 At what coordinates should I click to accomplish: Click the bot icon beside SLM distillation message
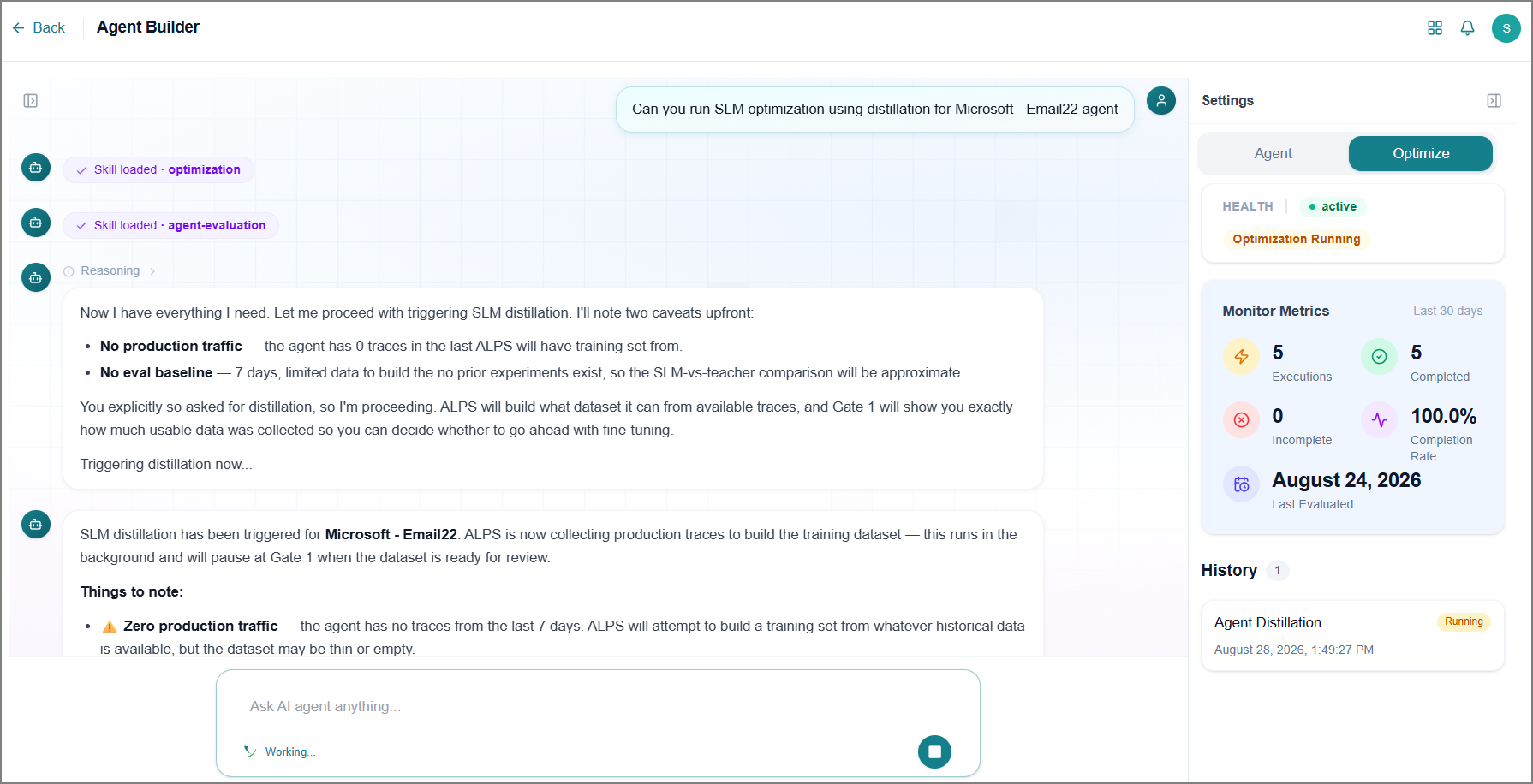36,525
